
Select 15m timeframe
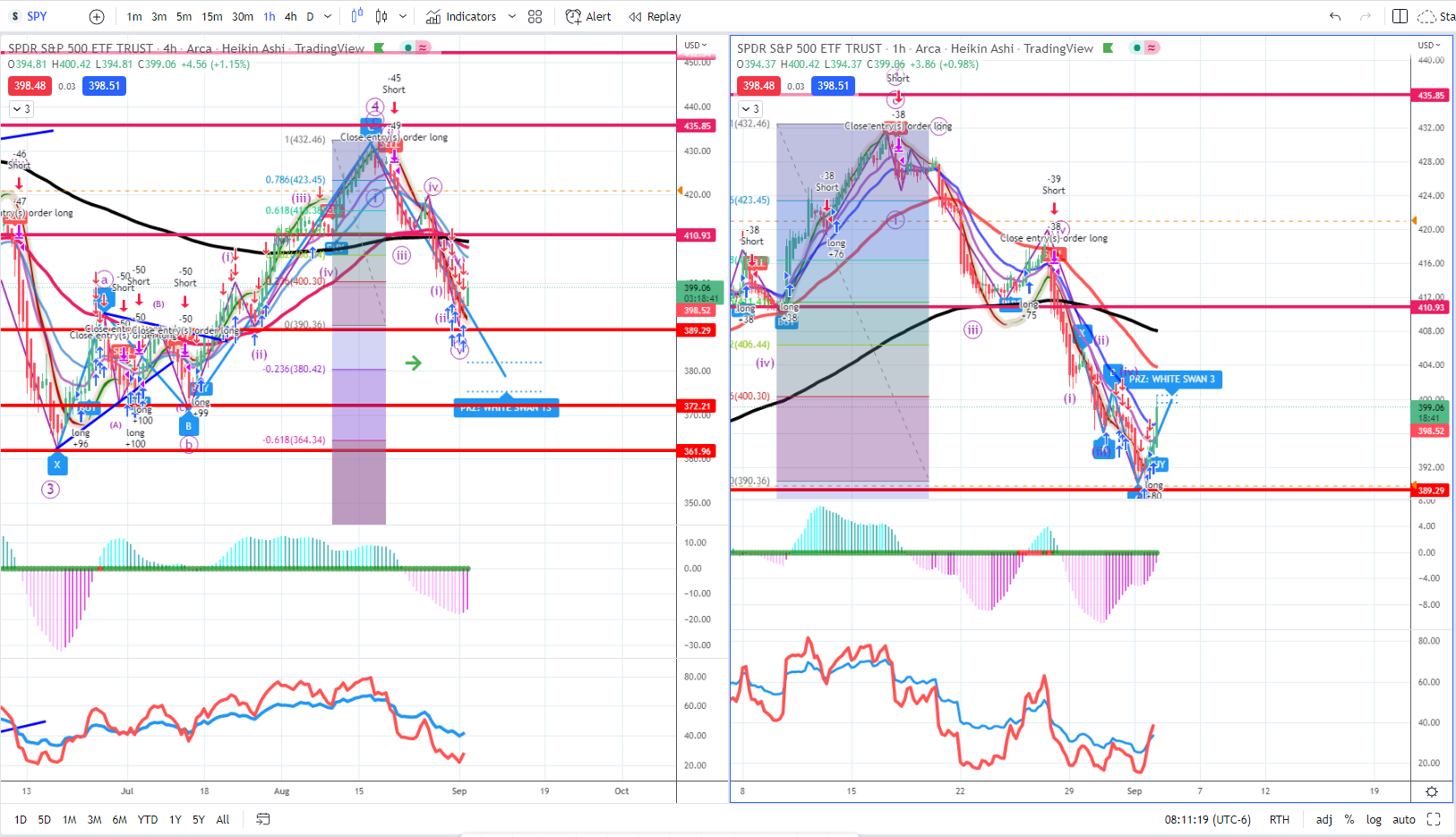click(212, 16)
